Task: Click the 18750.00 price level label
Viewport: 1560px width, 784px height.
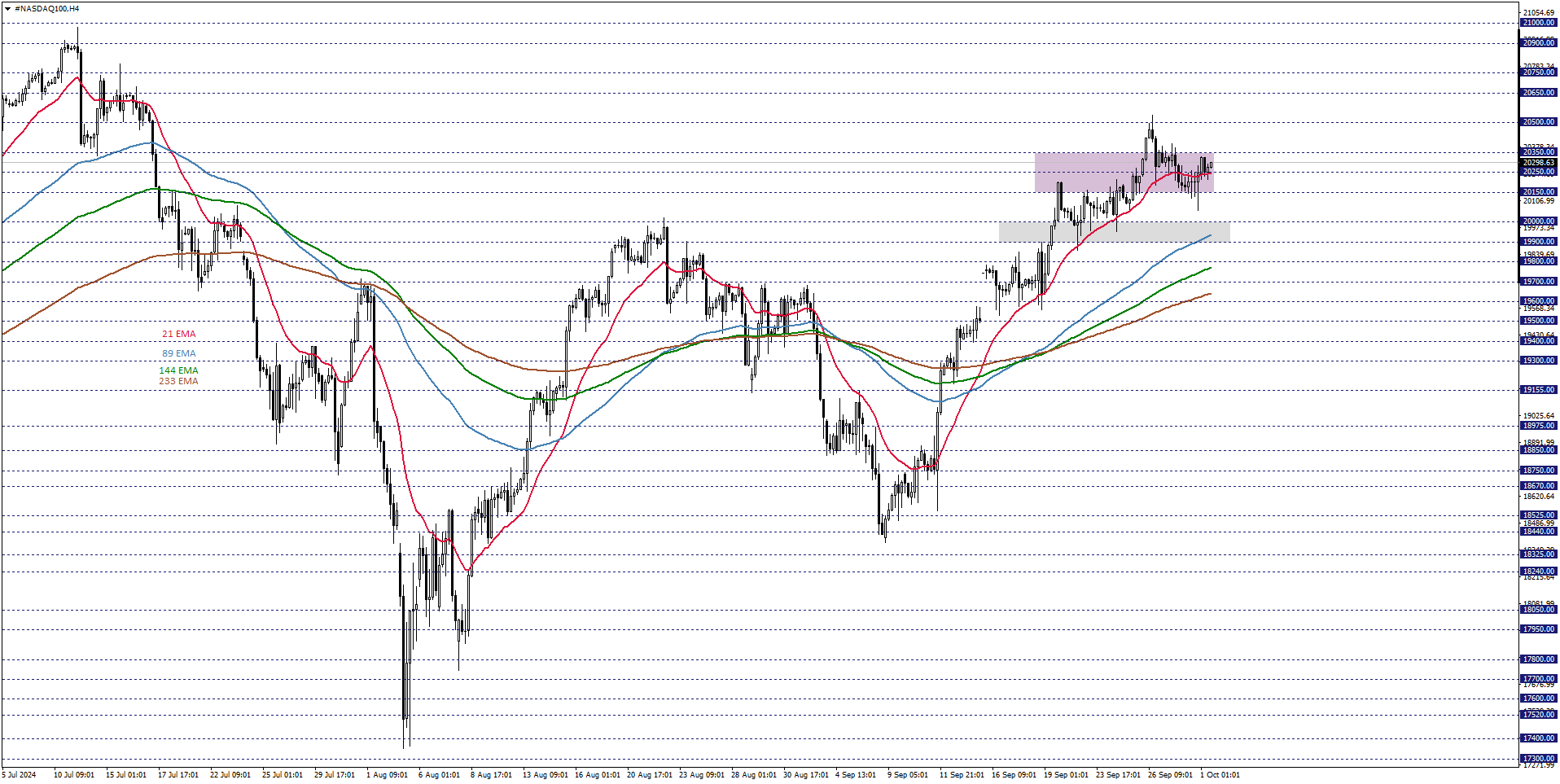Action: point(1539,471)
